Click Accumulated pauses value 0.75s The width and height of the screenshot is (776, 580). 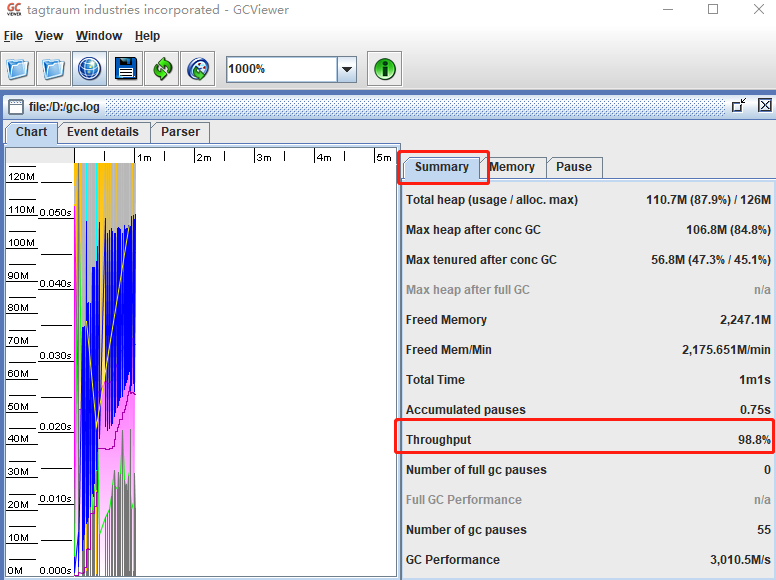[755, 410]
